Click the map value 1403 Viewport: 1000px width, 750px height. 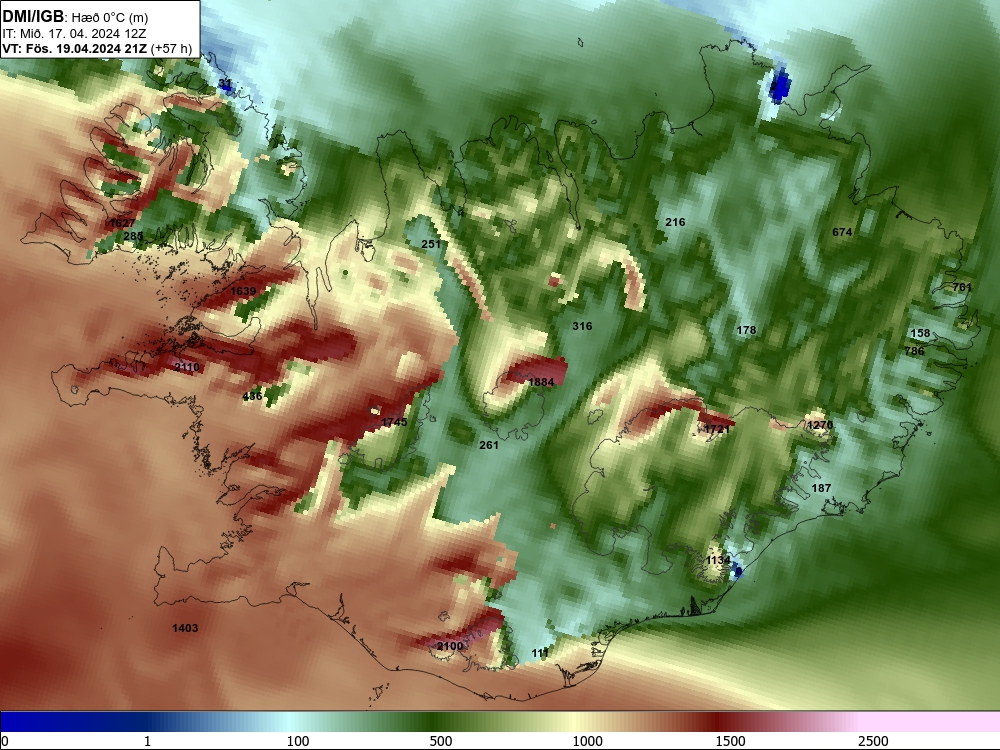coord(185,628)
